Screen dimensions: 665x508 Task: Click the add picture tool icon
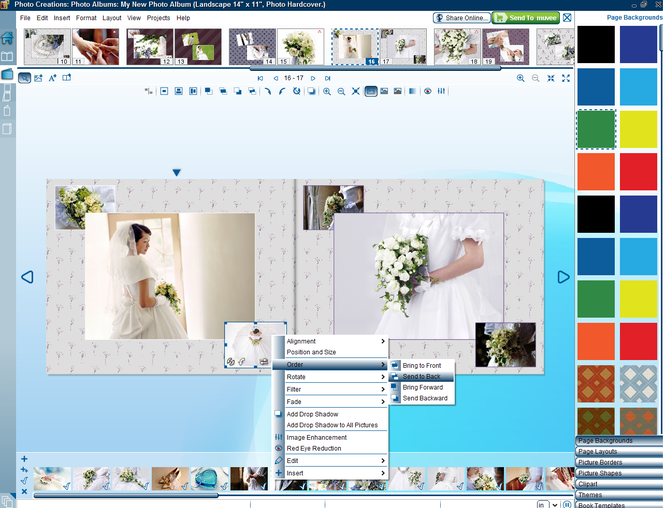pos(38,78)
